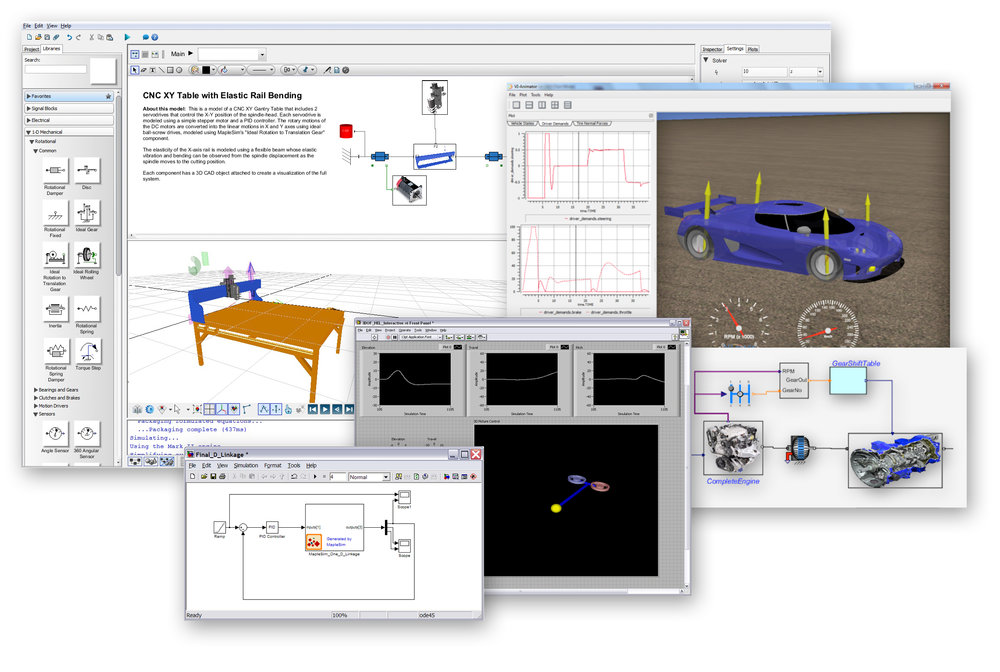Click the four-pane layout icon in VI-Animator
Screen dimensions: 1000x672
pyautogui.click(x=554, y=105)
